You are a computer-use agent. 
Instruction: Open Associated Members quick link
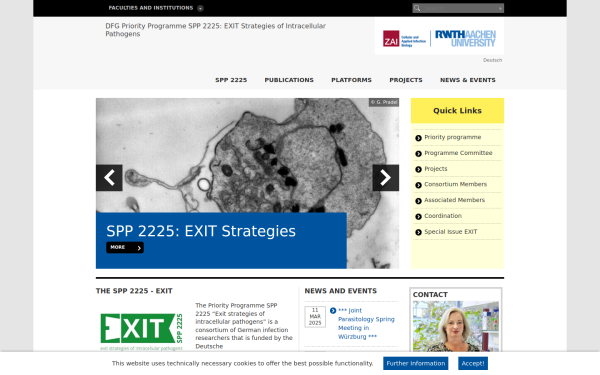coord(454,200)
